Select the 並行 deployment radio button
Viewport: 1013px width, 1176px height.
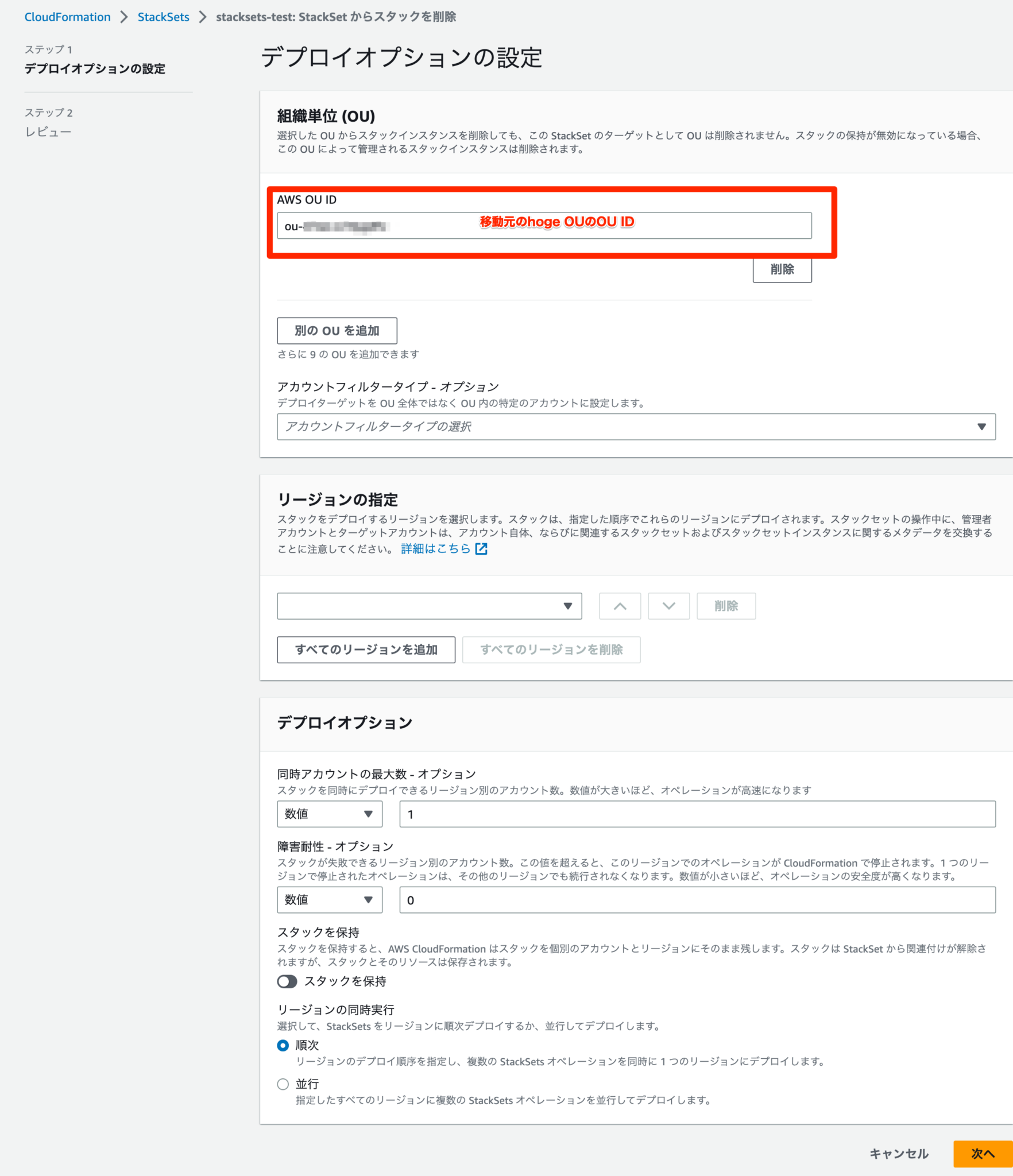283,1084
